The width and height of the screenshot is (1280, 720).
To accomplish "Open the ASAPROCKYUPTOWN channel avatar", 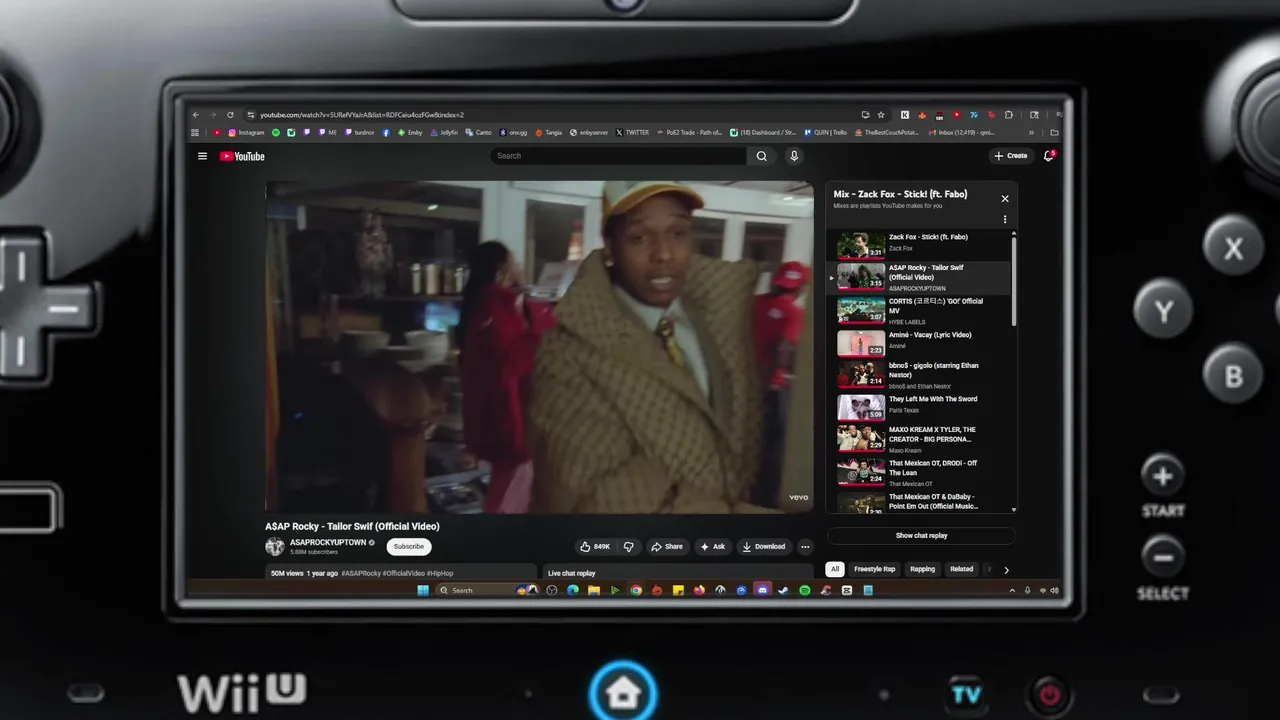I will [275, 546].
